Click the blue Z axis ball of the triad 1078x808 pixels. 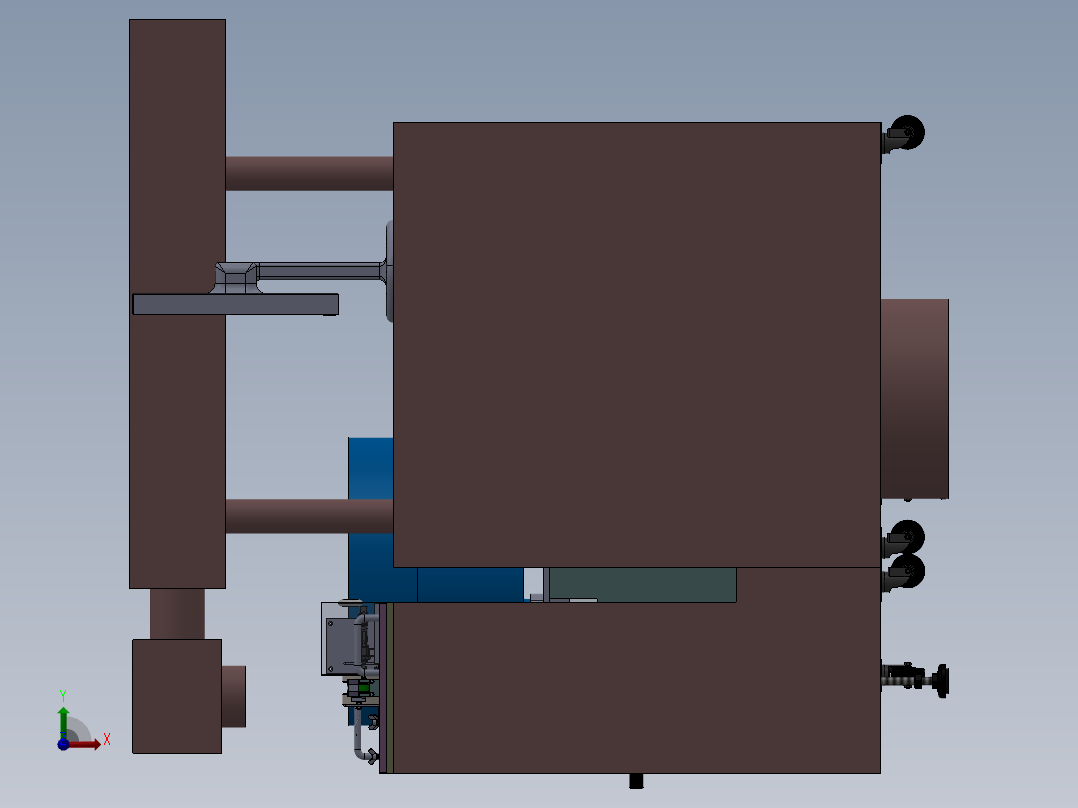coord(63,745)
